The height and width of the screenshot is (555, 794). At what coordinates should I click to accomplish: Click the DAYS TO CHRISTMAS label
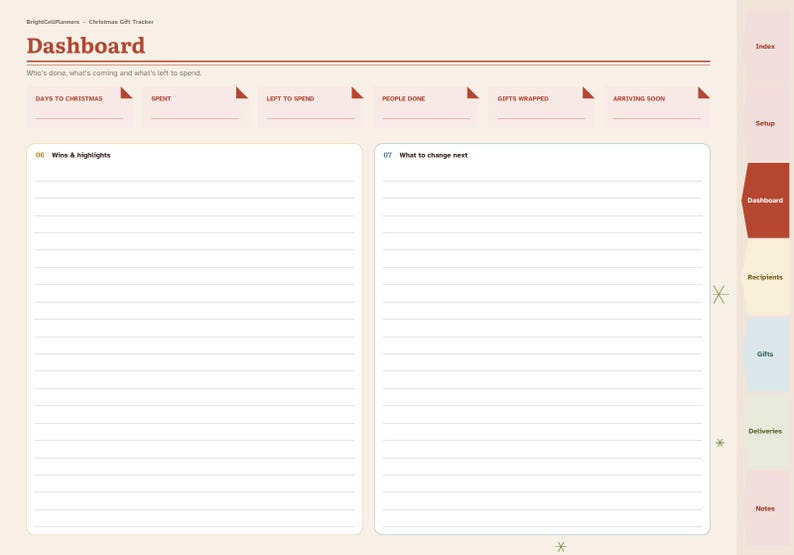(x=69, y=99)
